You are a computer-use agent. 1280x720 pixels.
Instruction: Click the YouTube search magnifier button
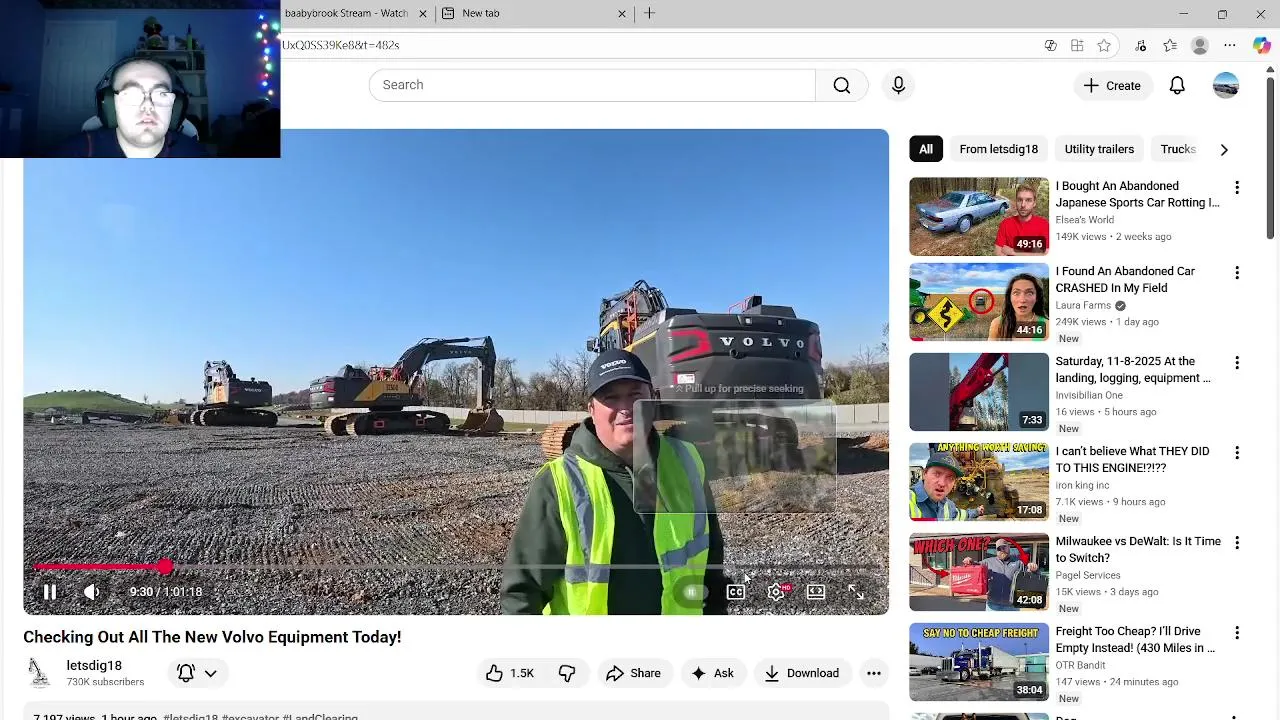842,85
